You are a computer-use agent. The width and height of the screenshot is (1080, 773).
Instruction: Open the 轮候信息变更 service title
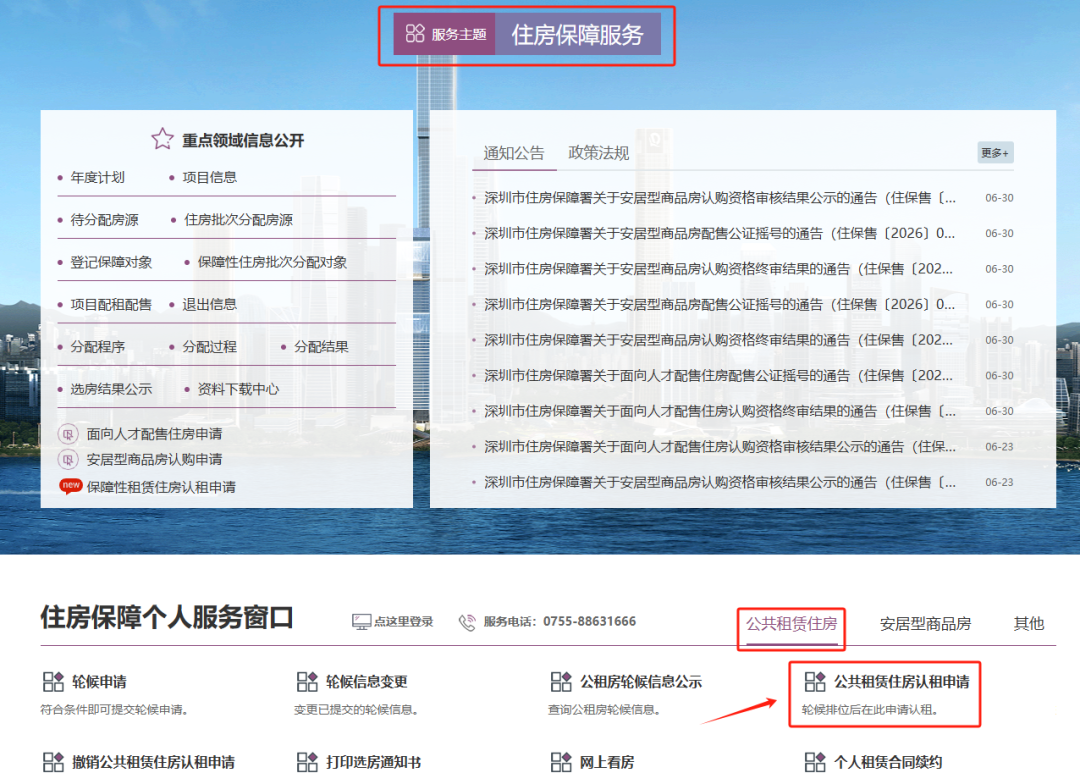click(366, 682)
